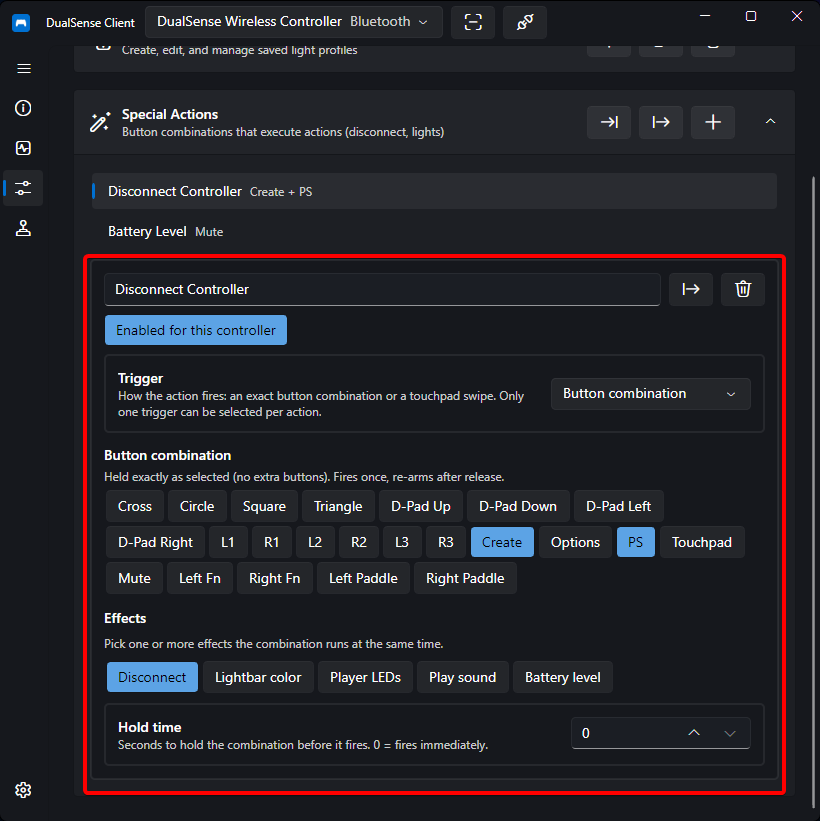Increase the hold time value
820x821 pixels.
[694, 733]
